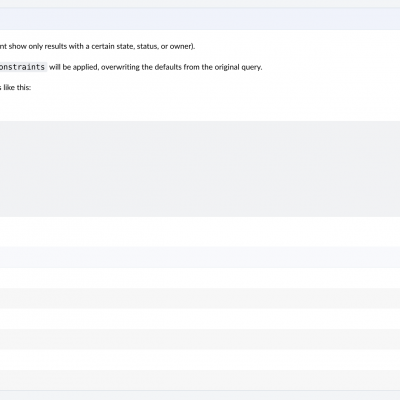Click the word 'certain' in the first sentence
Image resolution: width=400 pixels, height=400 pixels.
tap(103, 46)
